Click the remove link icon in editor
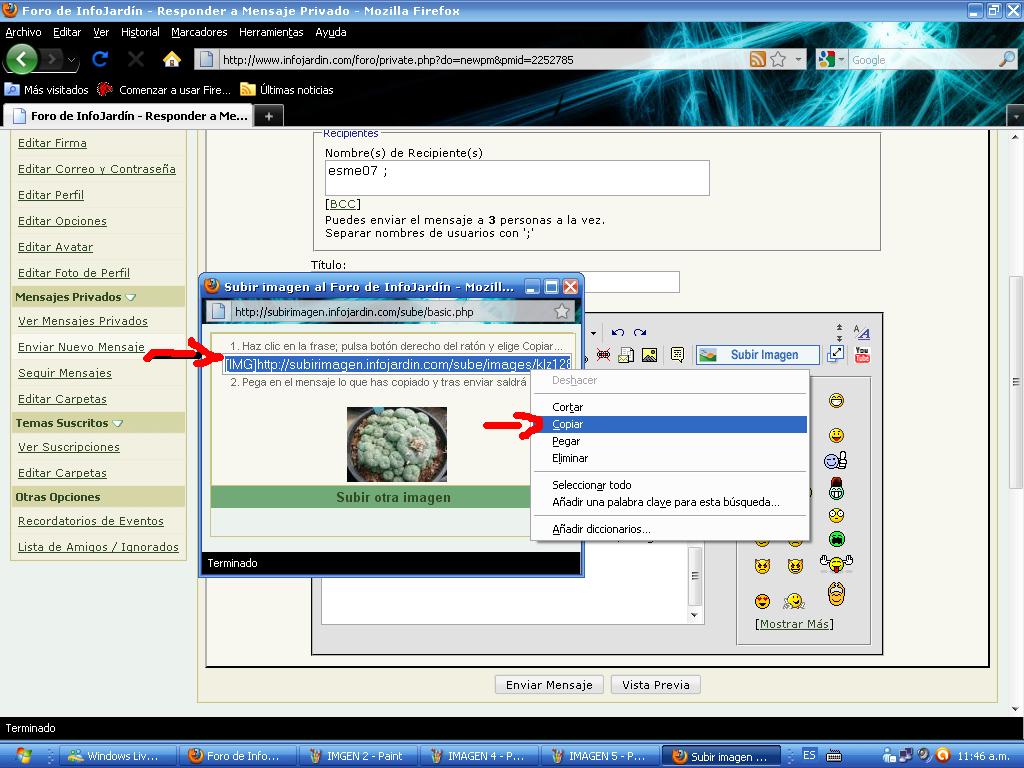The height and width of the screenshot is (768, 1024). pos(603,355)
